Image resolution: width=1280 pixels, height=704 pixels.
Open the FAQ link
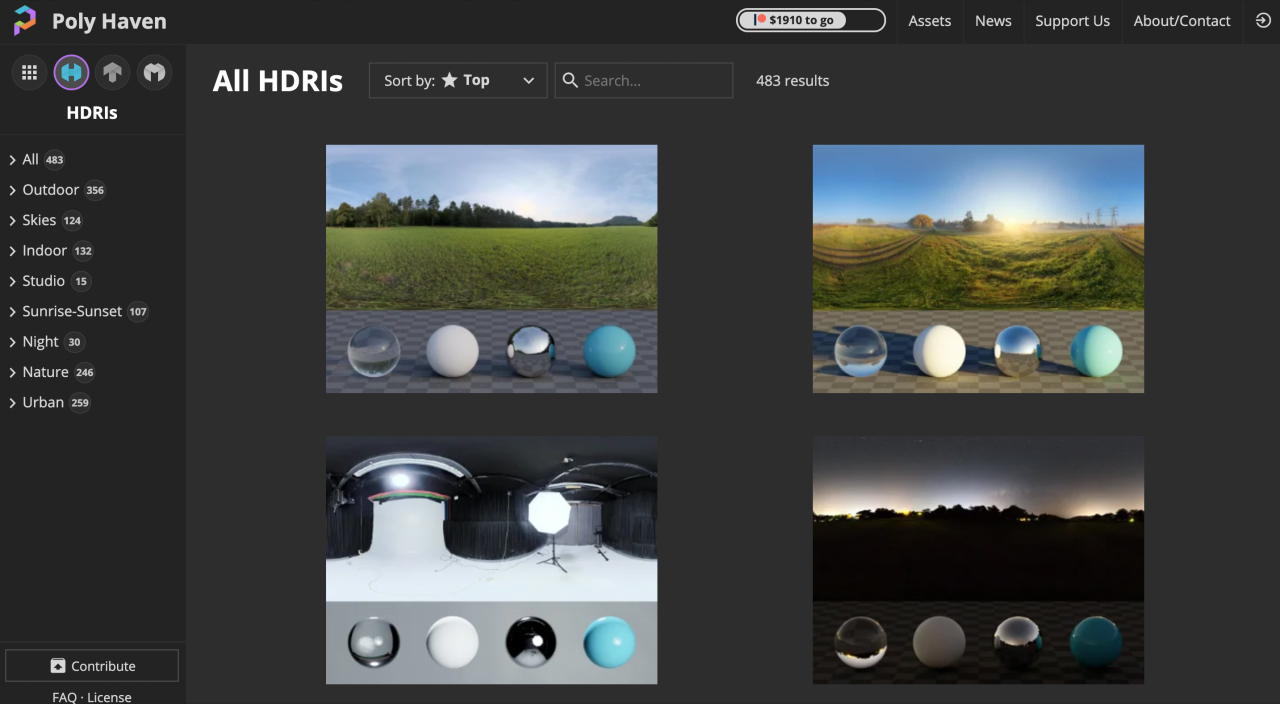[64, 697]
